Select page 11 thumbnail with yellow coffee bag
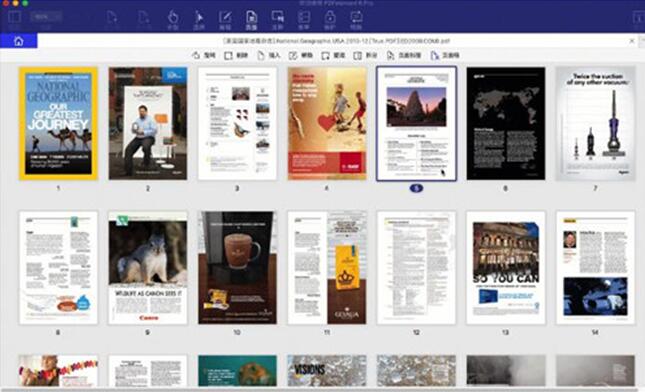The image size is (645, 392). tap(327, 267)
